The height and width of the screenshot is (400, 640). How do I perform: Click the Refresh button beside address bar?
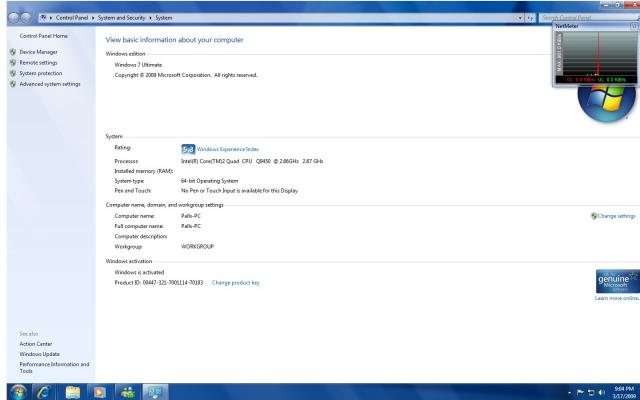(530, 18)
